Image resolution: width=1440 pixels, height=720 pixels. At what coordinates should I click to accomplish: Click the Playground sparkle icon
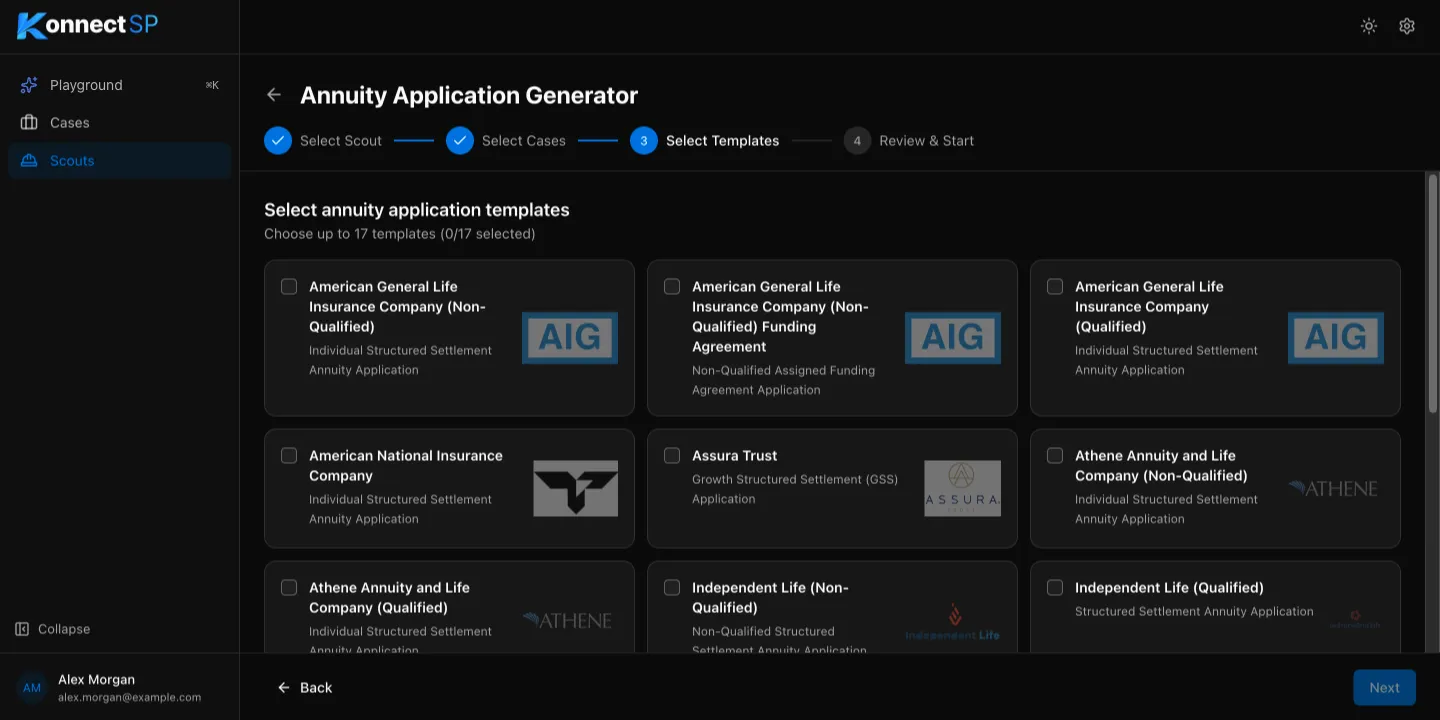[x=29, y=85]
